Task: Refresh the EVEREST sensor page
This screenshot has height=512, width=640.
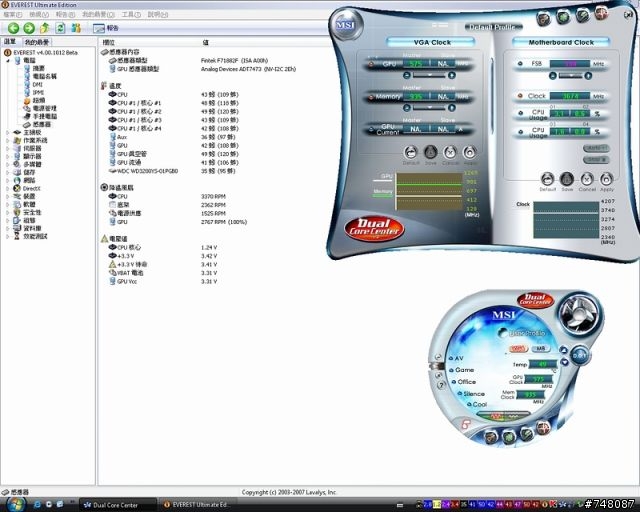Action: point(60,28)
